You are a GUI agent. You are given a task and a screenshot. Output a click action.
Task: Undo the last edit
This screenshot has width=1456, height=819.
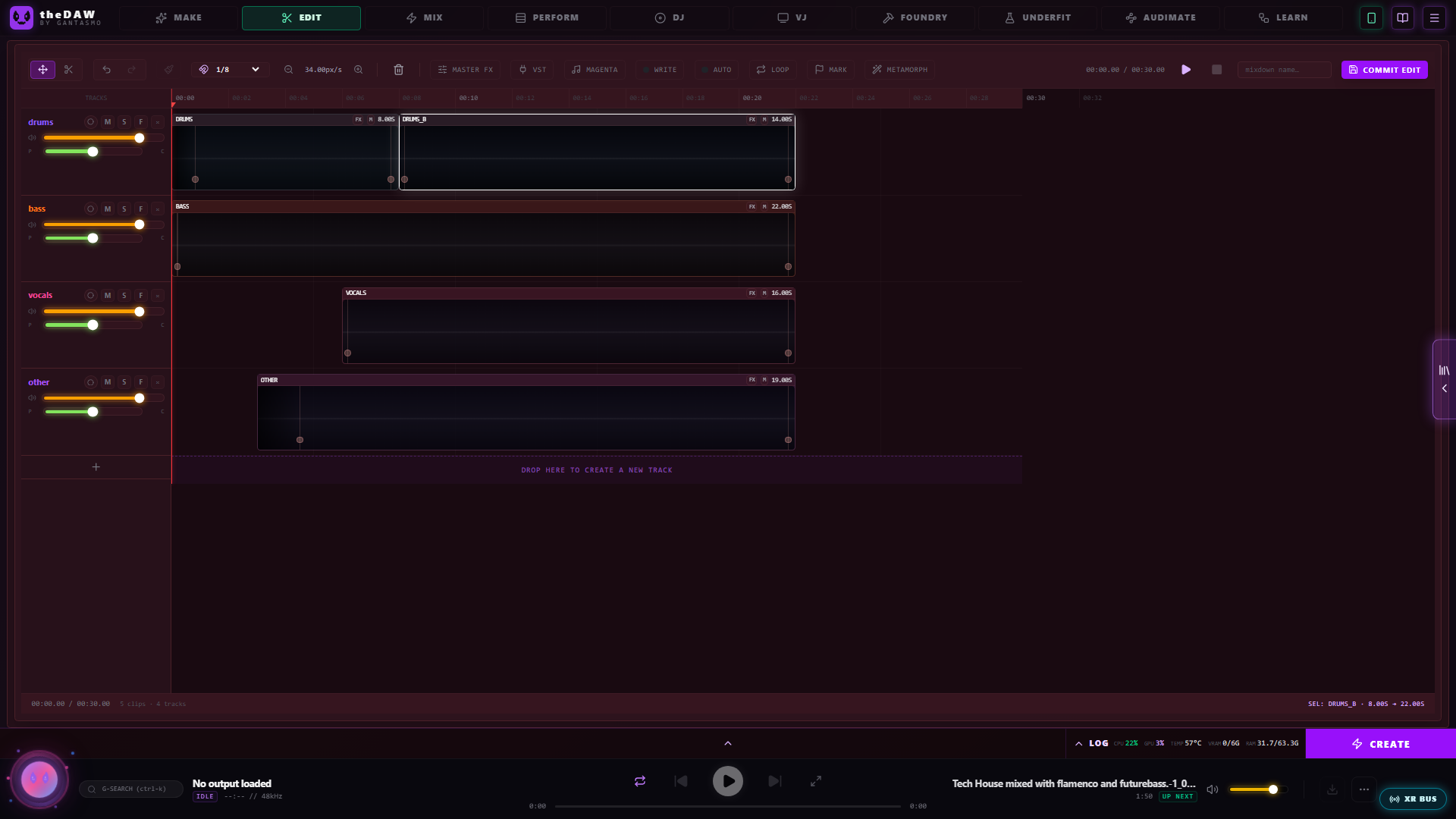point(107,70)
